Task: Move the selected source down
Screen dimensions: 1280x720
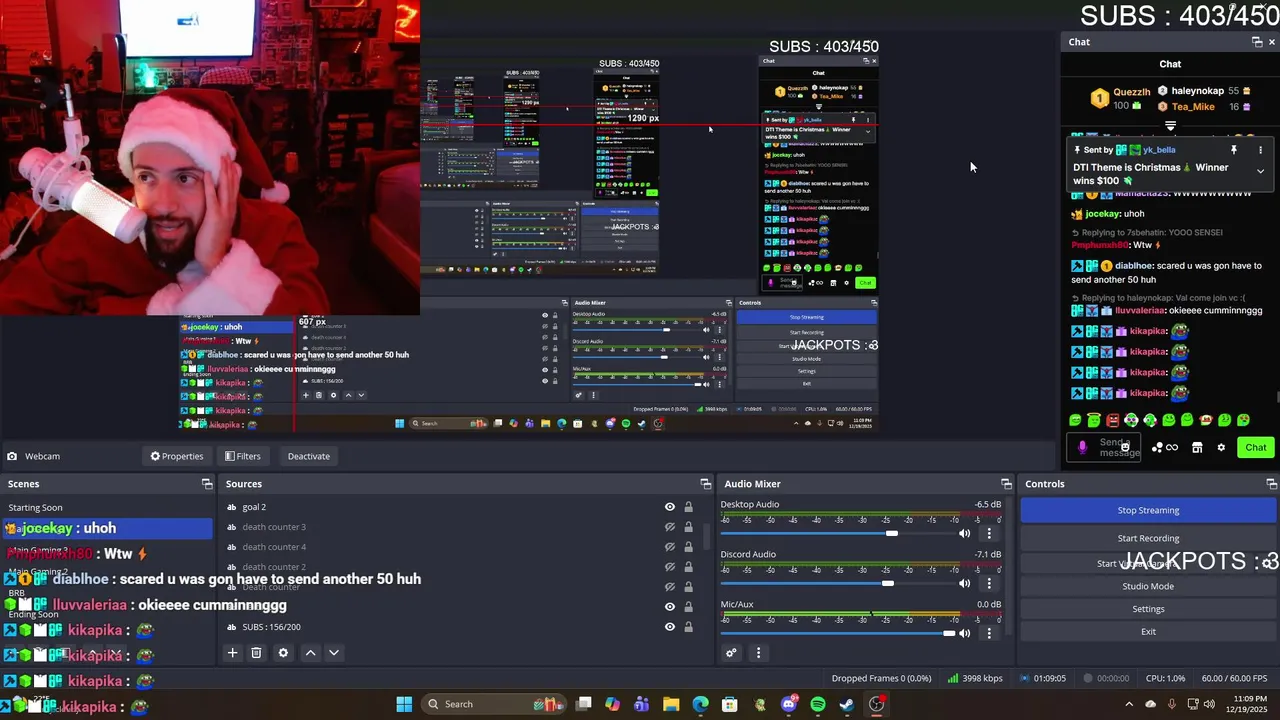Action: point(334,653)
